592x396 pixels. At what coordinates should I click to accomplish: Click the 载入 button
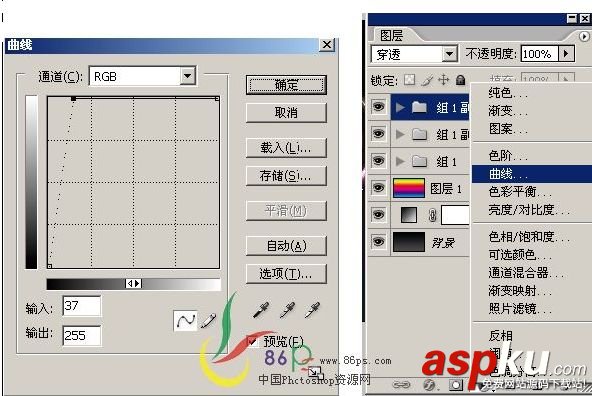[x=286, y=148]
